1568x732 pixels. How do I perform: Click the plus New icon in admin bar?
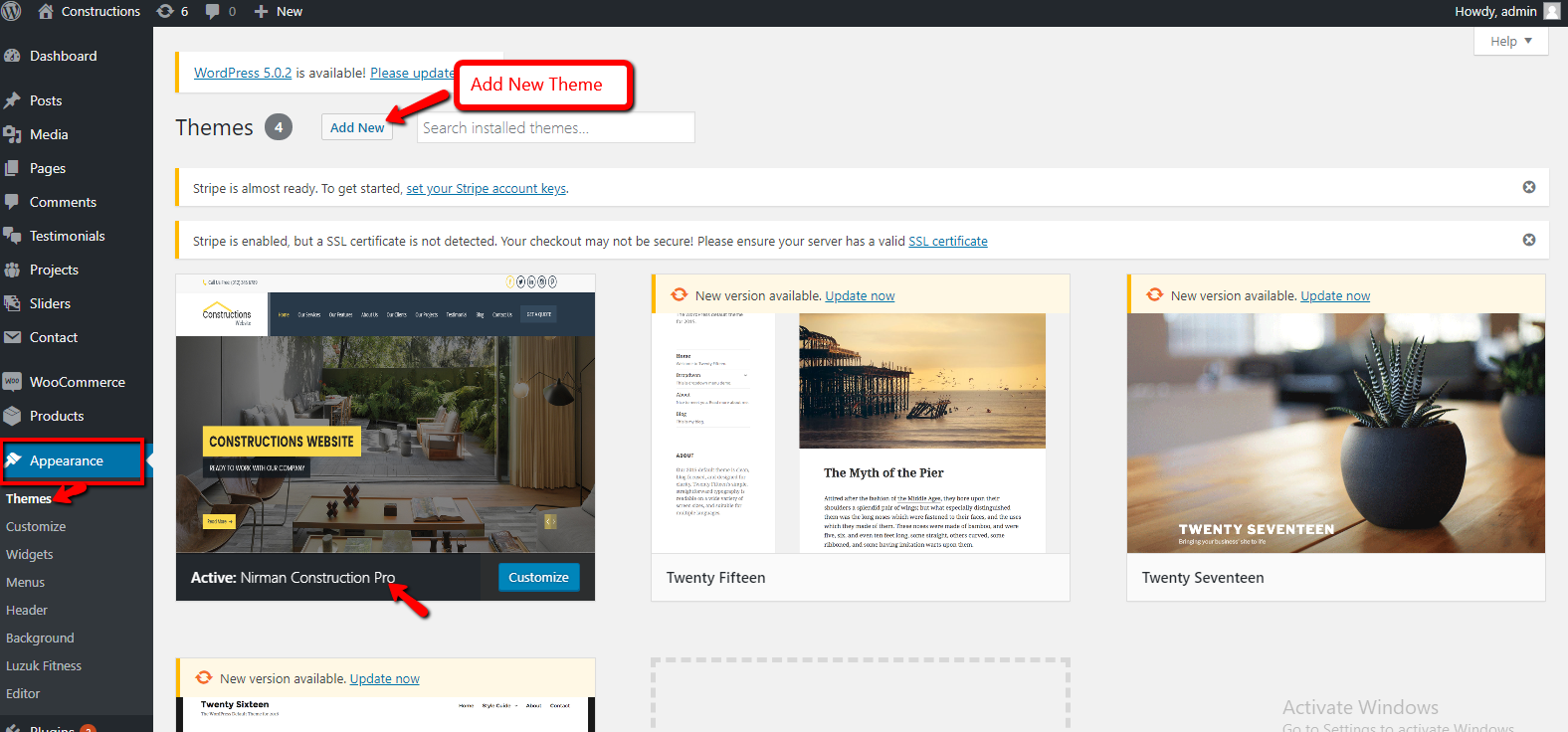point(261,12)
